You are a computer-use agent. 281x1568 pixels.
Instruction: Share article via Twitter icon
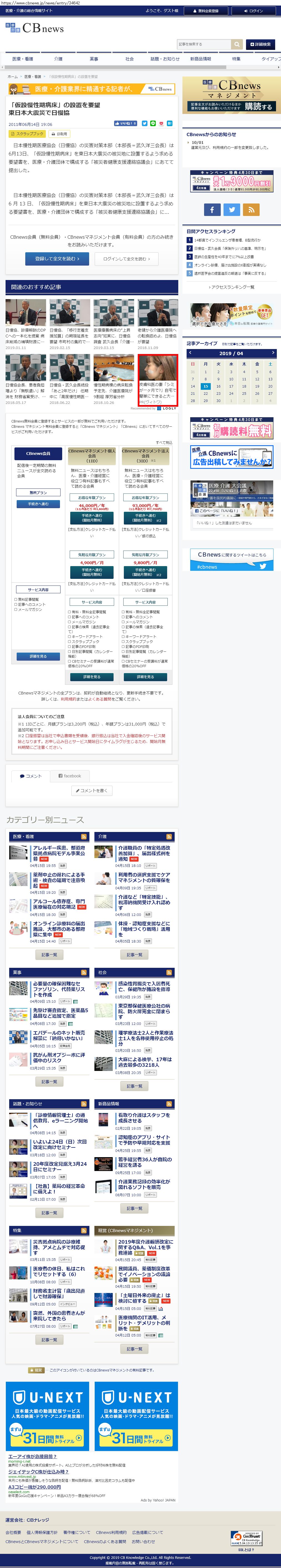[144, 124]
